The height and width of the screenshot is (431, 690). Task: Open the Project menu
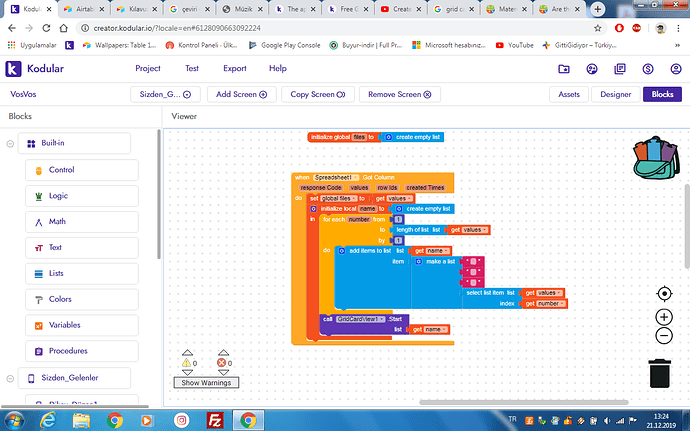pos(148,68)
